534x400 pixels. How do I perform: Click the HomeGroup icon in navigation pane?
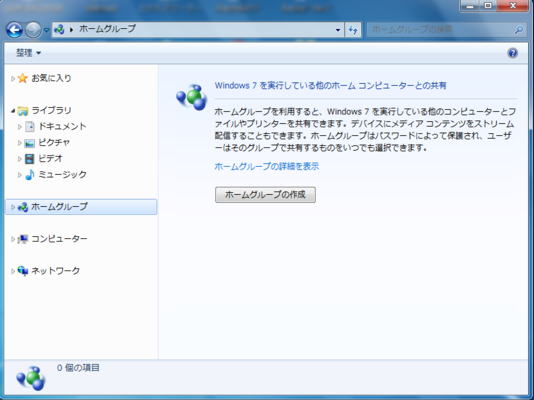23,207
